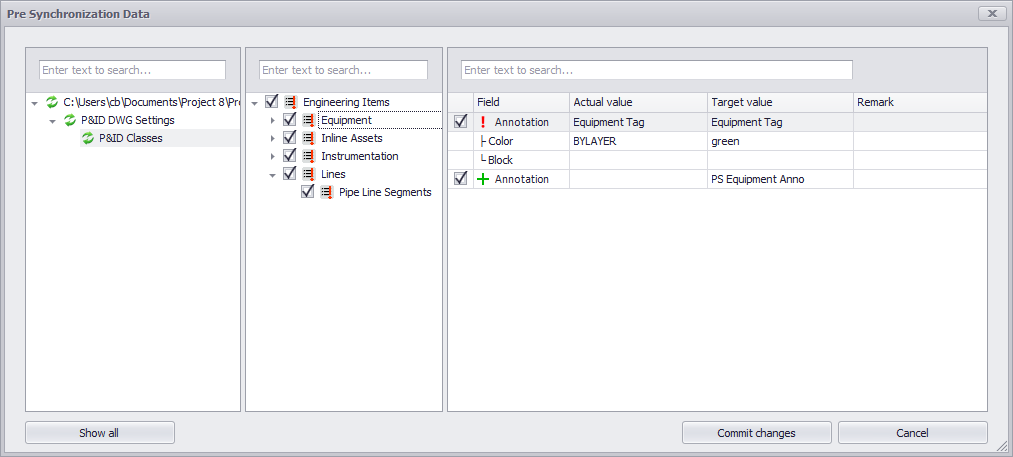Select the P&ID DWG Settings tree item
The height and width of the screenshot is (457, 1013).
tap(128, 120)
